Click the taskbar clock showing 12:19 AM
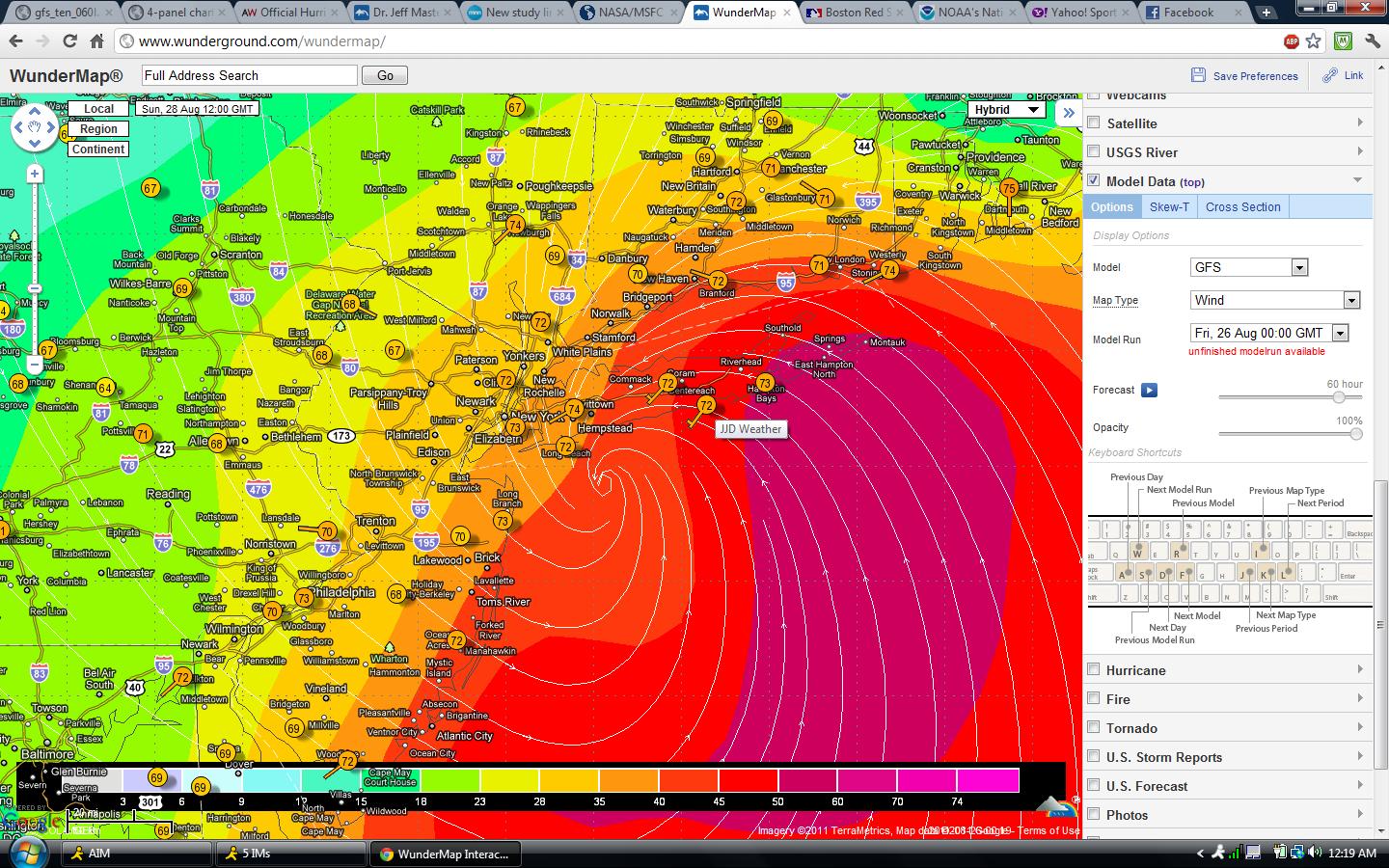Viewport: 1389px width, 868px height. coord(1352,854)
